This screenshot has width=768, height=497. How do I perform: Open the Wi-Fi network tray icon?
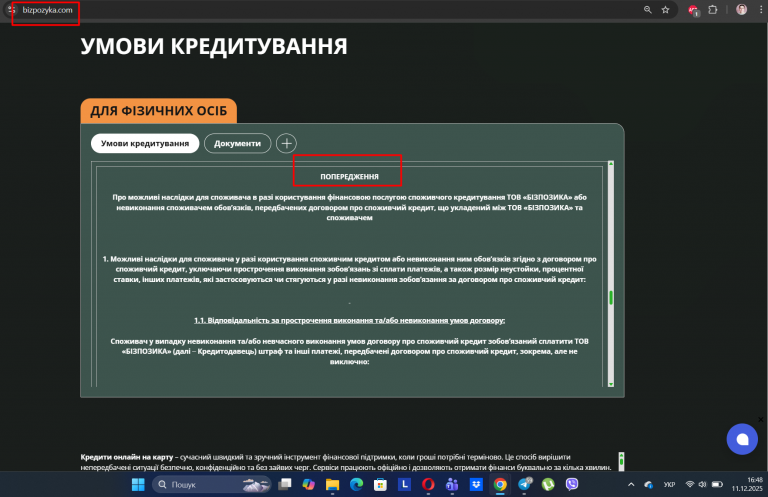[690, 485]
